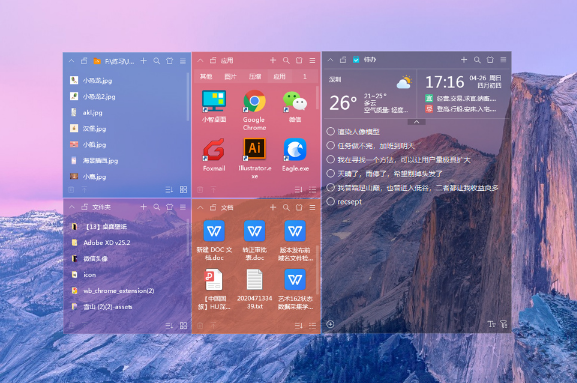Collapse the purple folders panel with chevron
Image resolution: width=577 pixels, height=383 pixels.
pos(71,207)
